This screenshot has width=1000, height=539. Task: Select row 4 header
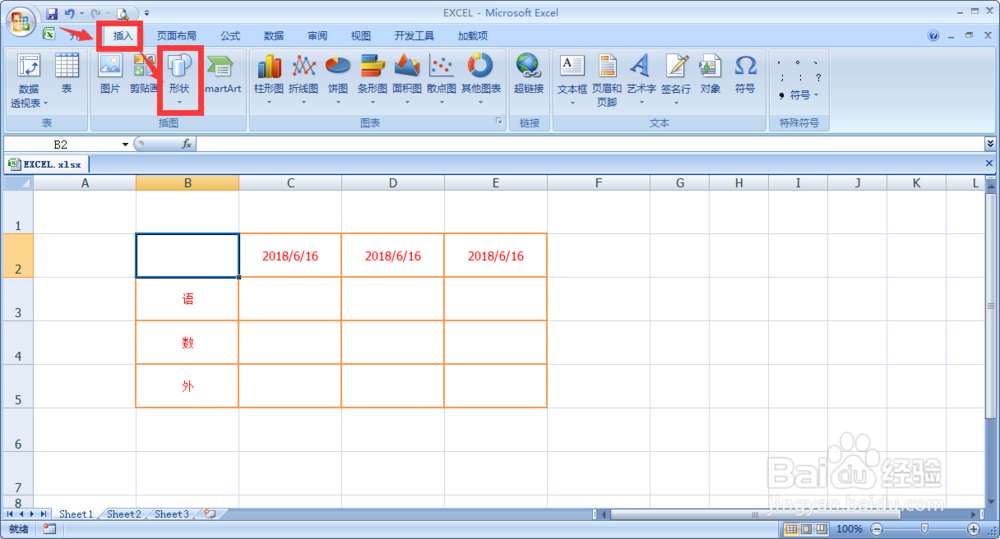click(18, 343)
